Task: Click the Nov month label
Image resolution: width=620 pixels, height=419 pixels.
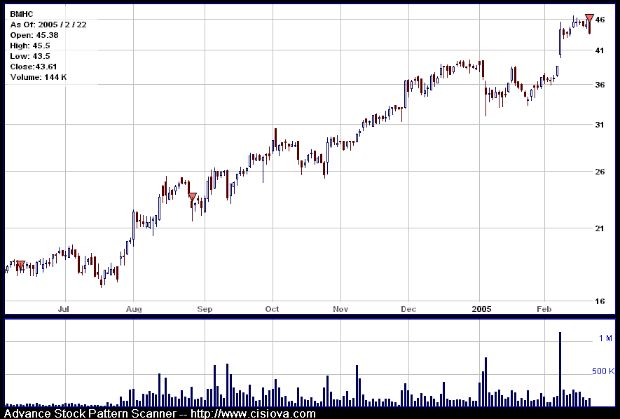Action: 340,309
